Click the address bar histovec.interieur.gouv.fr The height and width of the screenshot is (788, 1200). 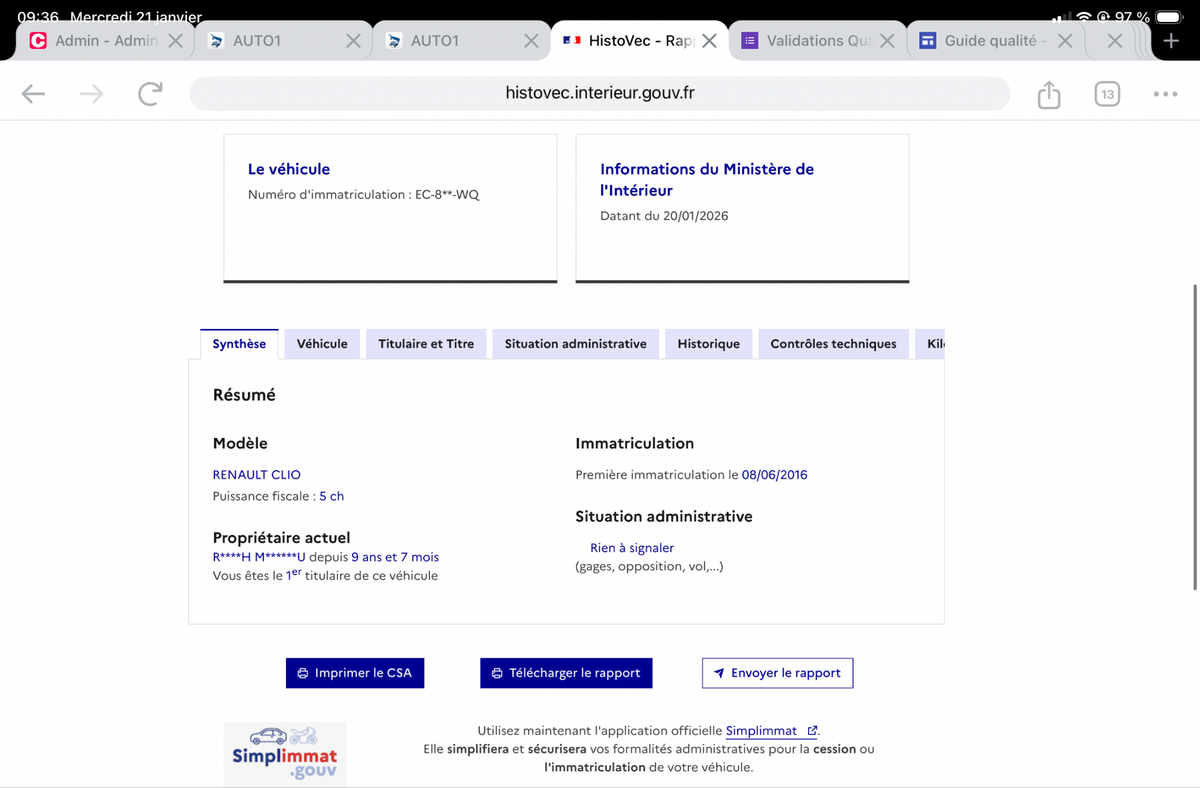click(600, 93)
